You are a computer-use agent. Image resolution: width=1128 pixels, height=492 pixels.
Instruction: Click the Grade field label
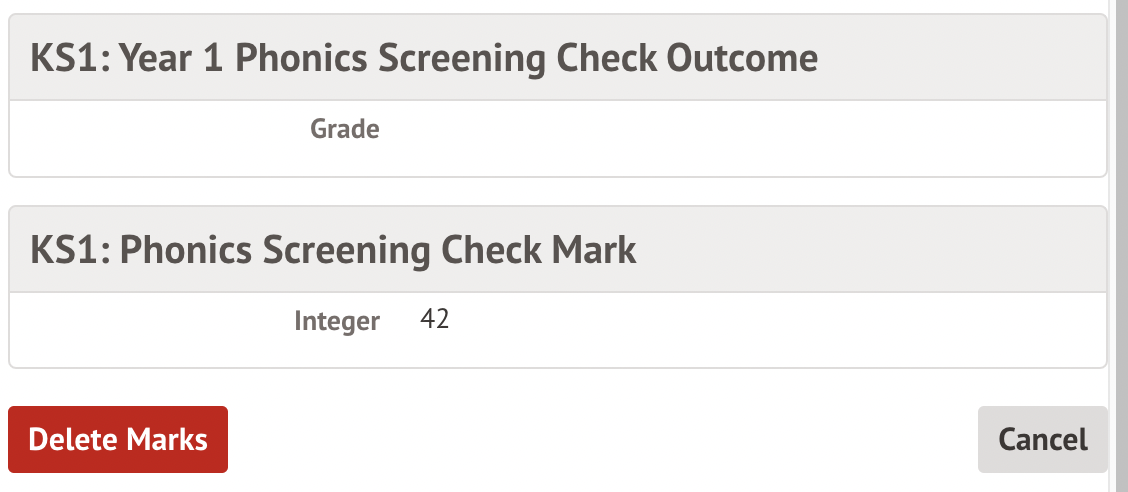(x=344, y=129)
